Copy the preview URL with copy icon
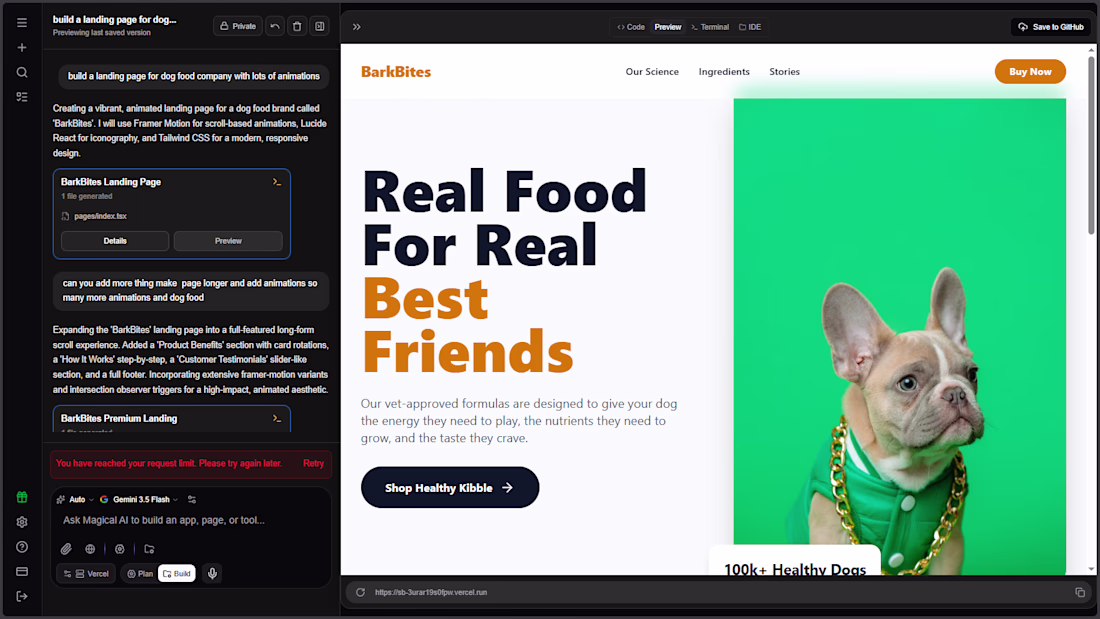This screenshot has height=619, width=1100. (1080, 592)
